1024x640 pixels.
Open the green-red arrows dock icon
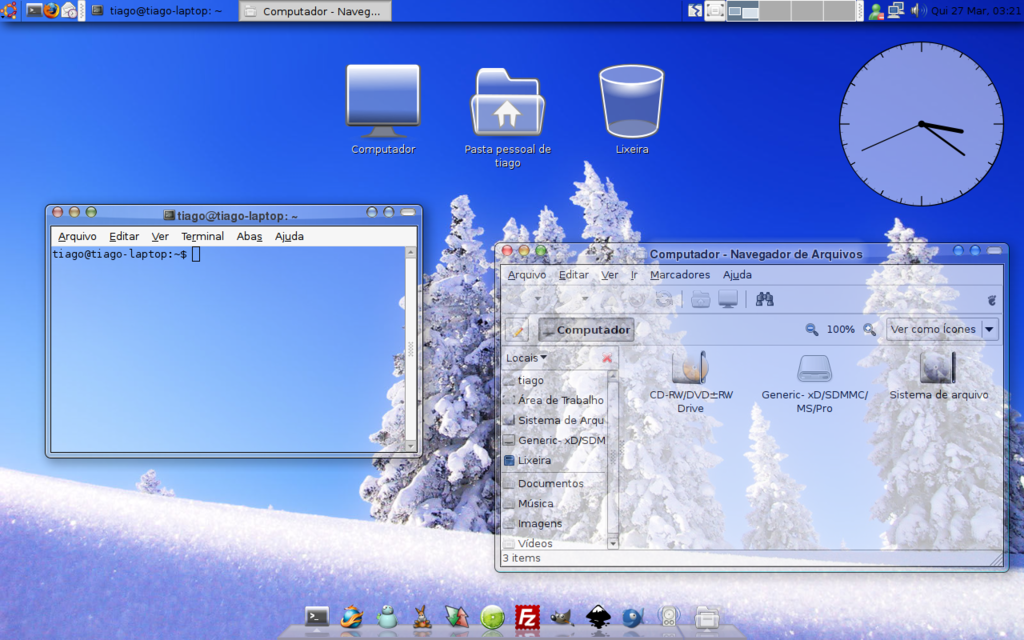(457, 616)
